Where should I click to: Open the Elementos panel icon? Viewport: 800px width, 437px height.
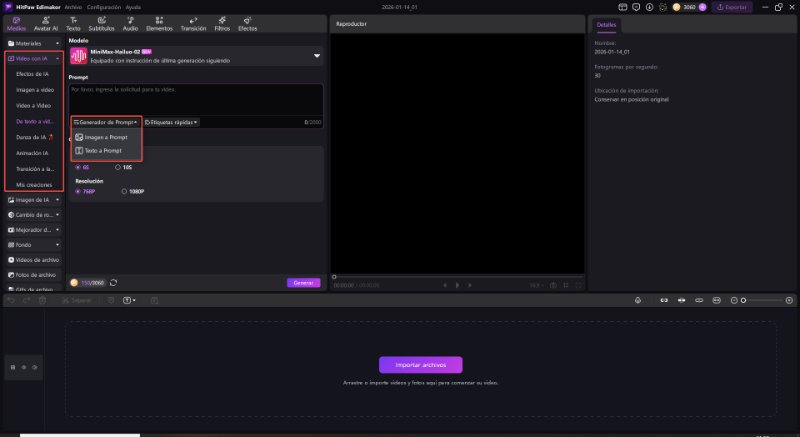coord(159,24)
